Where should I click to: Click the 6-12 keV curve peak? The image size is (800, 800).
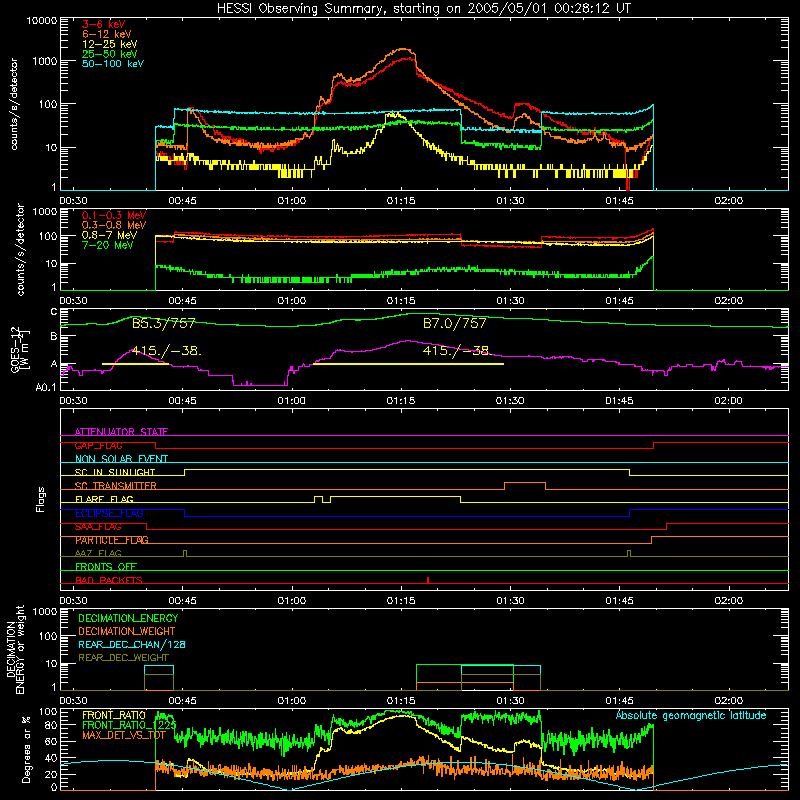point(403,49)
